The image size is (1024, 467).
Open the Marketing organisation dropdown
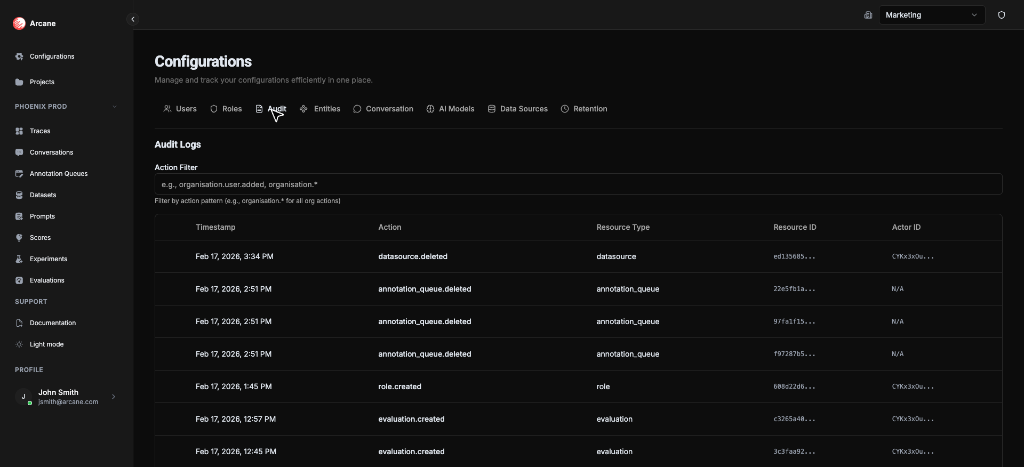[x=932, y=15]
